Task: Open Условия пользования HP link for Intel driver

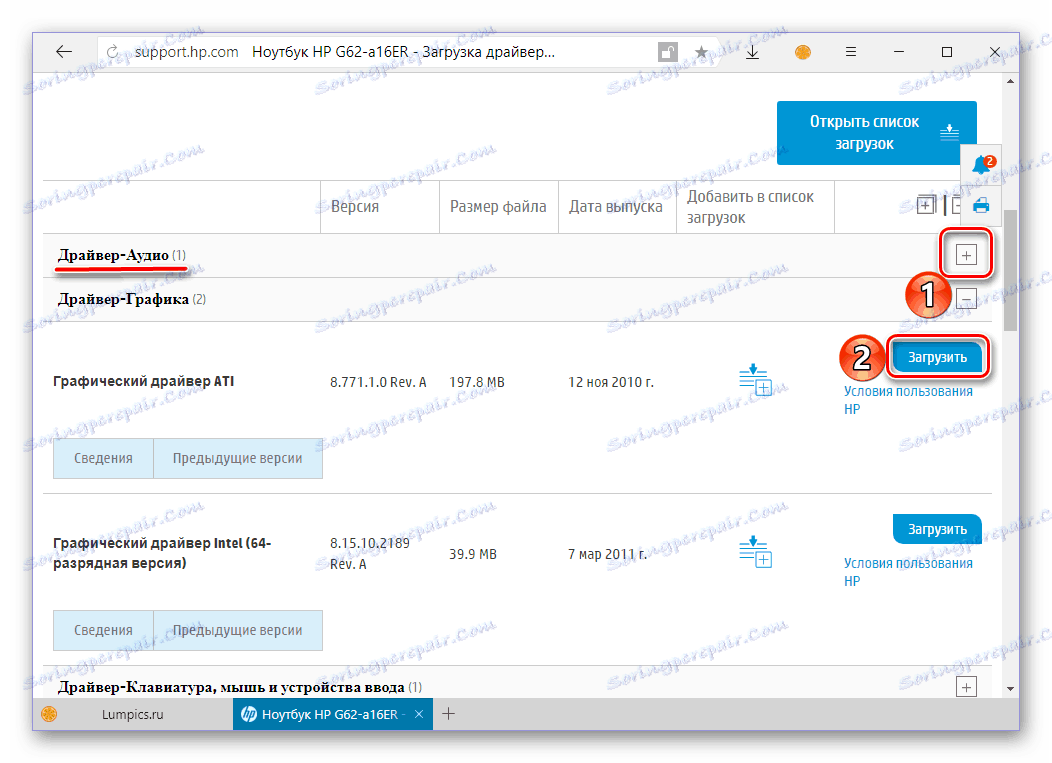Action: [908, 572]
